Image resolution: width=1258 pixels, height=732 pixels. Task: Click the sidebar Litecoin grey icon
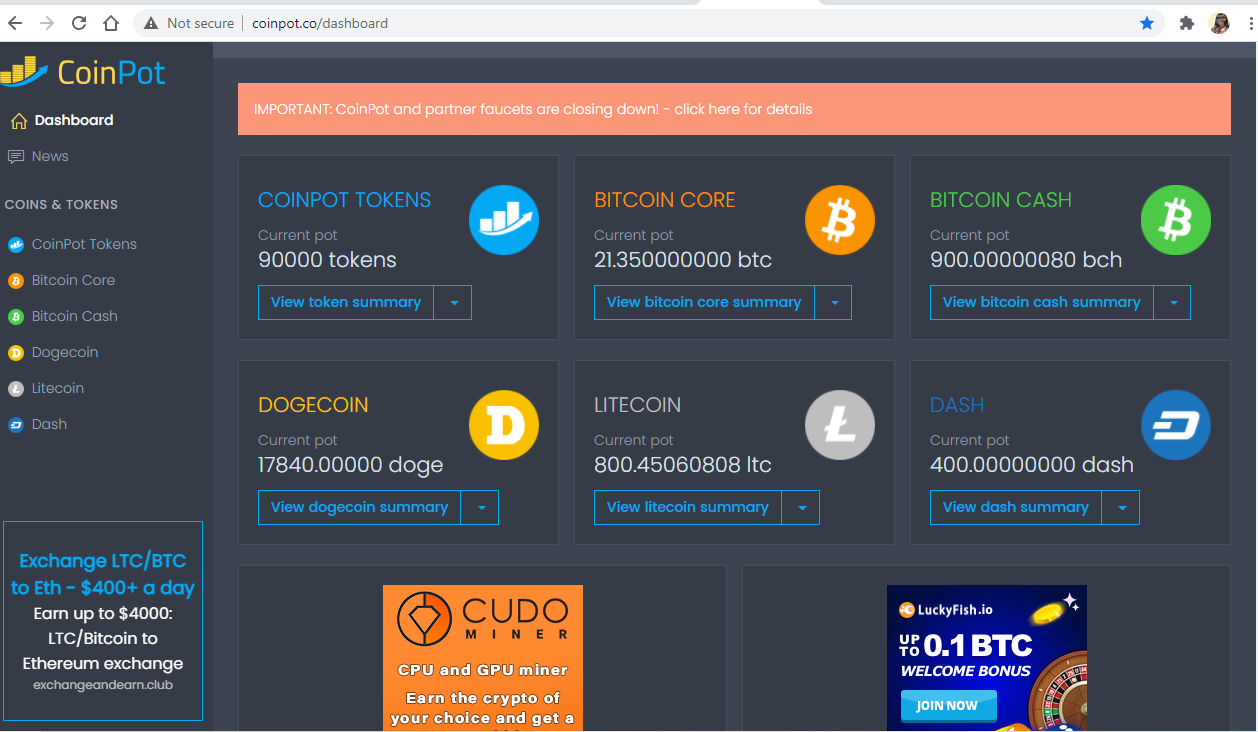click(x=16, y=389)
